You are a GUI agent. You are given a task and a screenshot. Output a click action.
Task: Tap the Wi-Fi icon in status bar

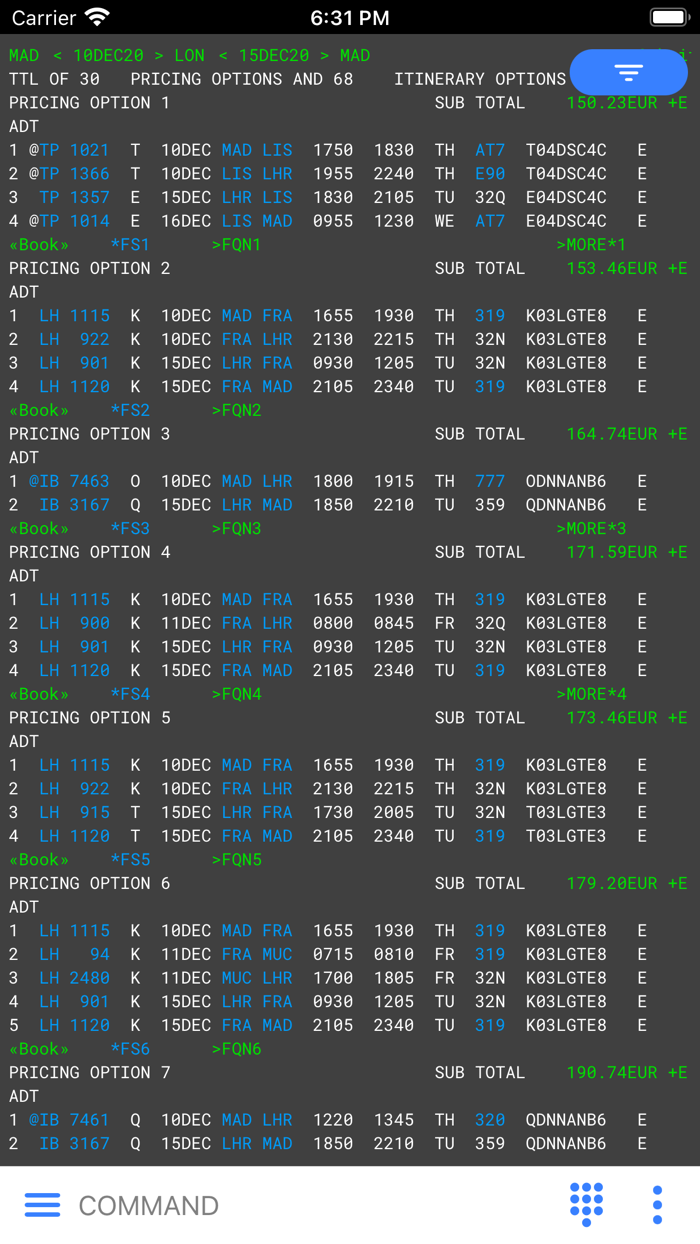click(x=97, y=17)
